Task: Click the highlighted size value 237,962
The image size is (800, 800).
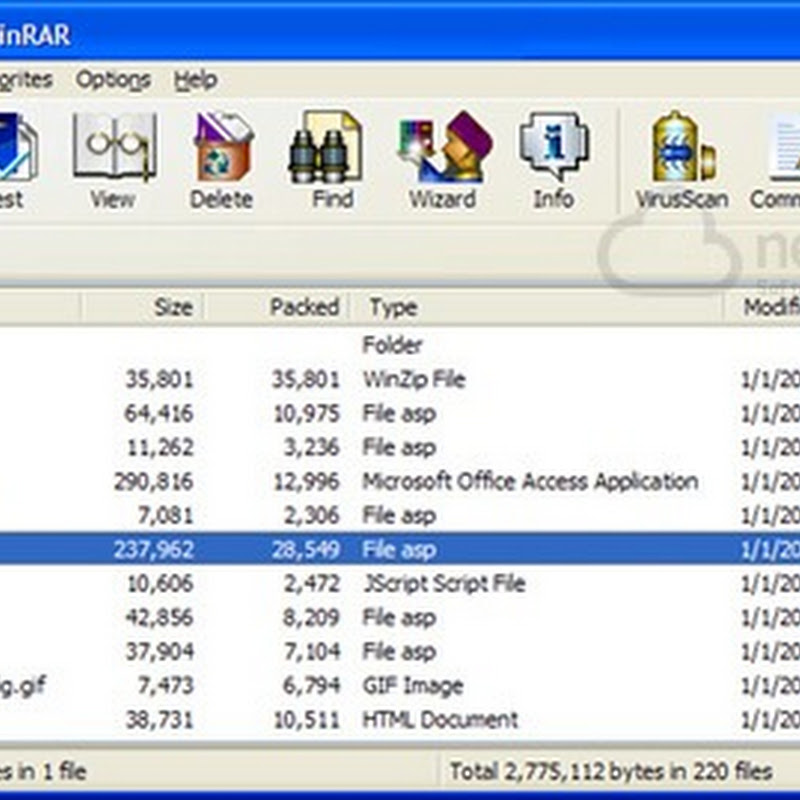Action: 154,549
